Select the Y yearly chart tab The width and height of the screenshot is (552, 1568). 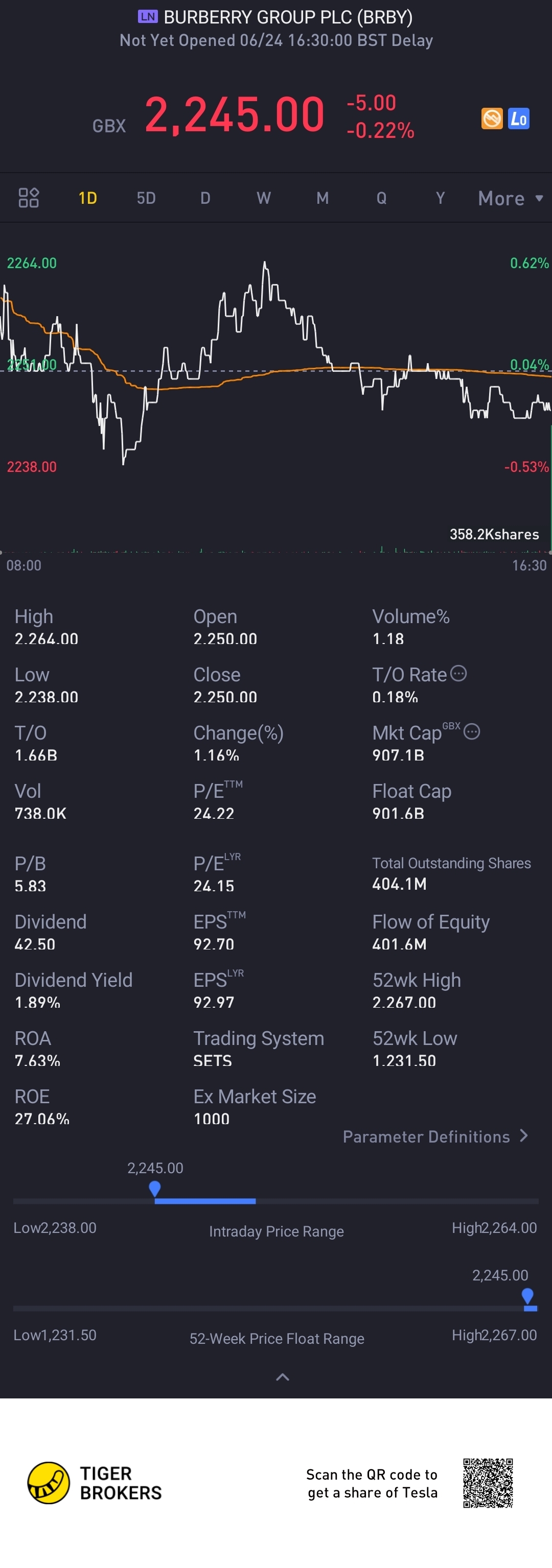coord(440,198)
